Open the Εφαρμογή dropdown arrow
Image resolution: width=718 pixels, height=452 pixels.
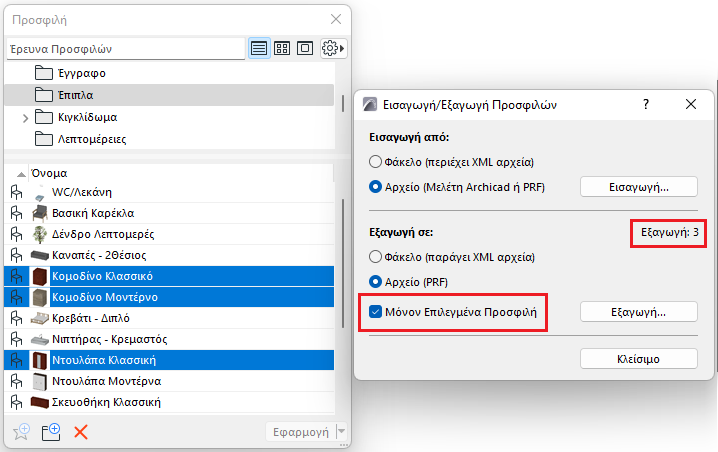click(342, 432)
